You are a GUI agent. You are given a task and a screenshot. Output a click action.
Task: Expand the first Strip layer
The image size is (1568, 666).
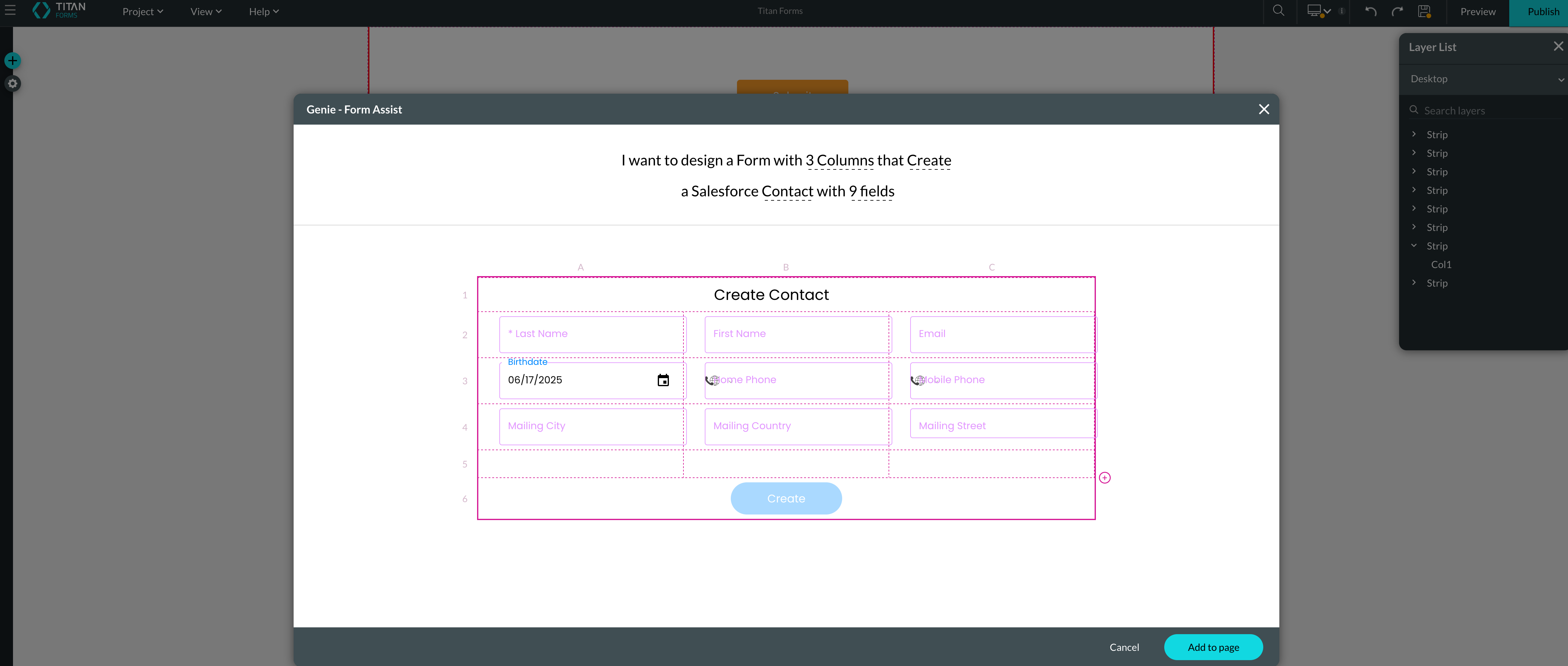(x=1414, y=134)
